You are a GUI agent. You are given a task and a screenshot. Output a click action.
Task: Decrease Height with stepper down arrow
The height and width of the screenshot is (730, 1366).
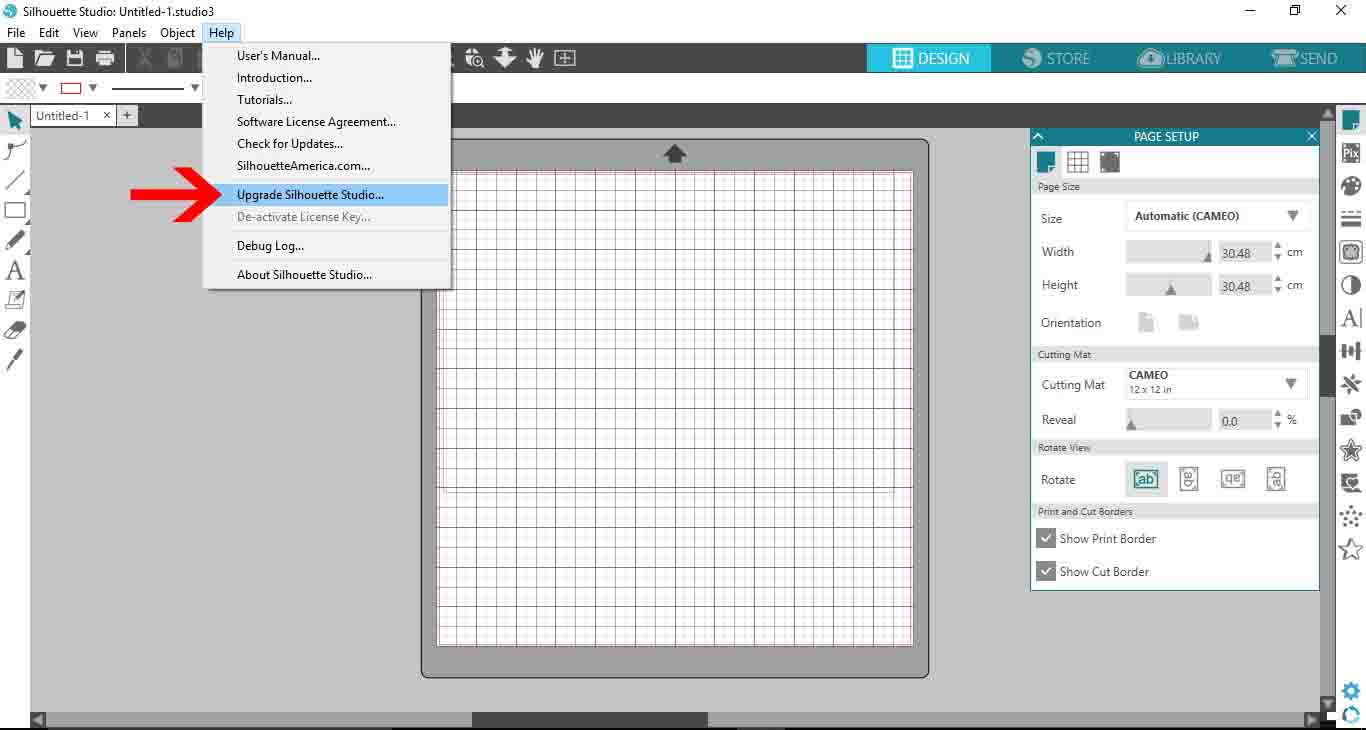1278,291
